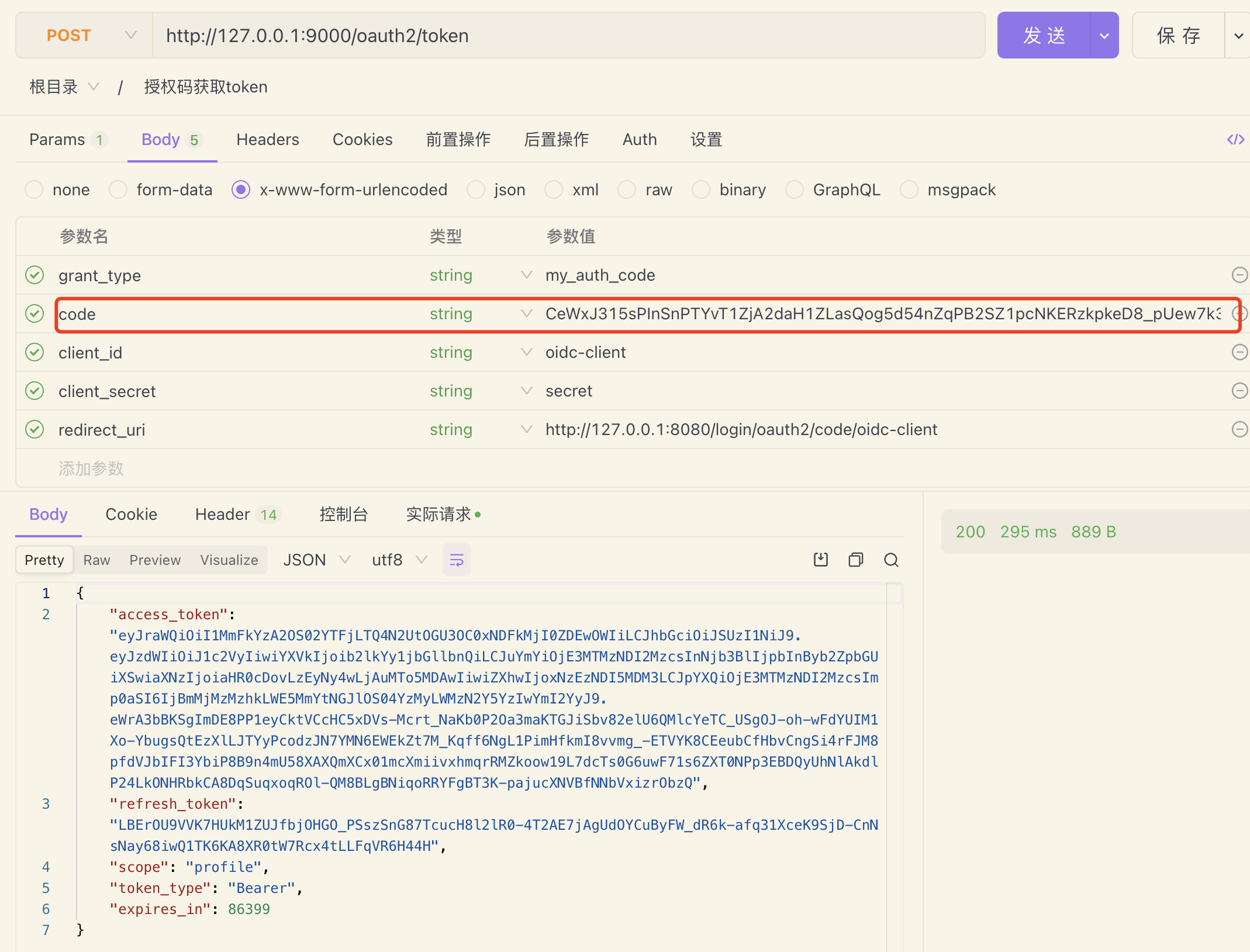Image resolution: width=1250 pixels, height=952 pixels.
Task: Switch response view to Raw
Action: pos(96,560)
